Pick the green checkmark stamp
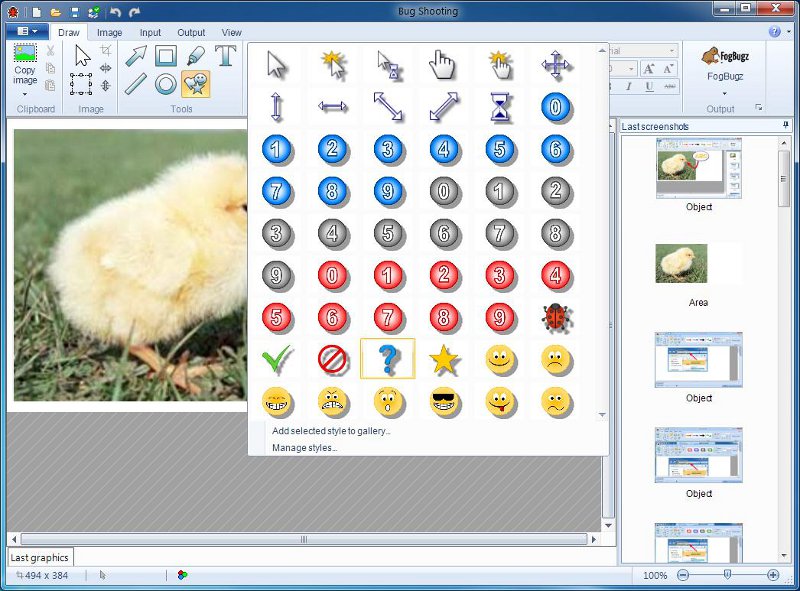The width and height of the screenshot is (800, 591). coord(276,359)
